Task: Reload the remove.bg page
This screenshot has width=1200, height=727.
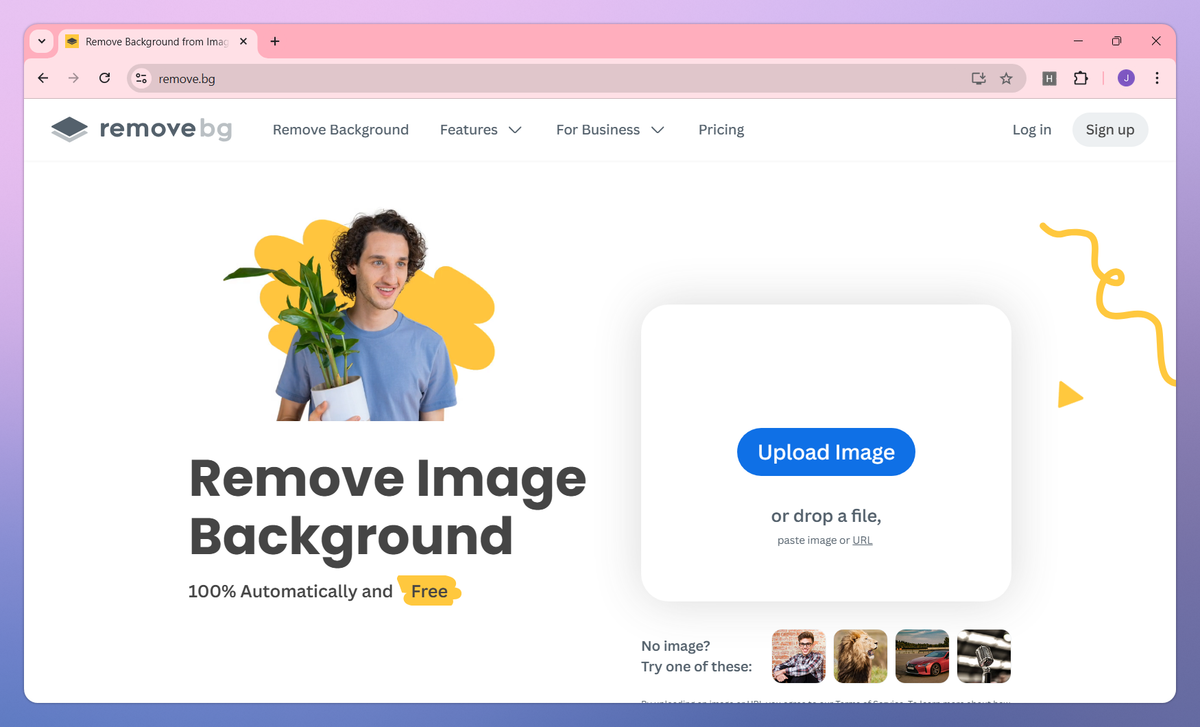Action: [104, 78]
